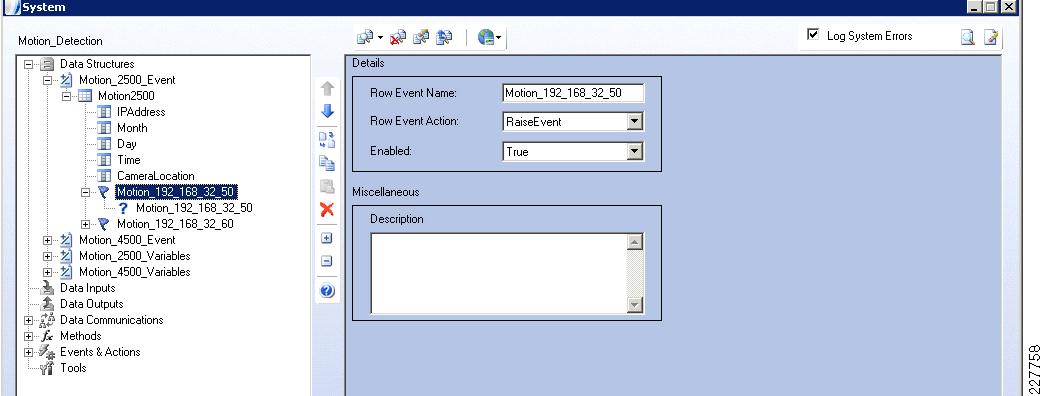Viewport: 1041px width, 396px height.
Task: Click the copy icon in vertical toolbar
Action: (327, 163)
